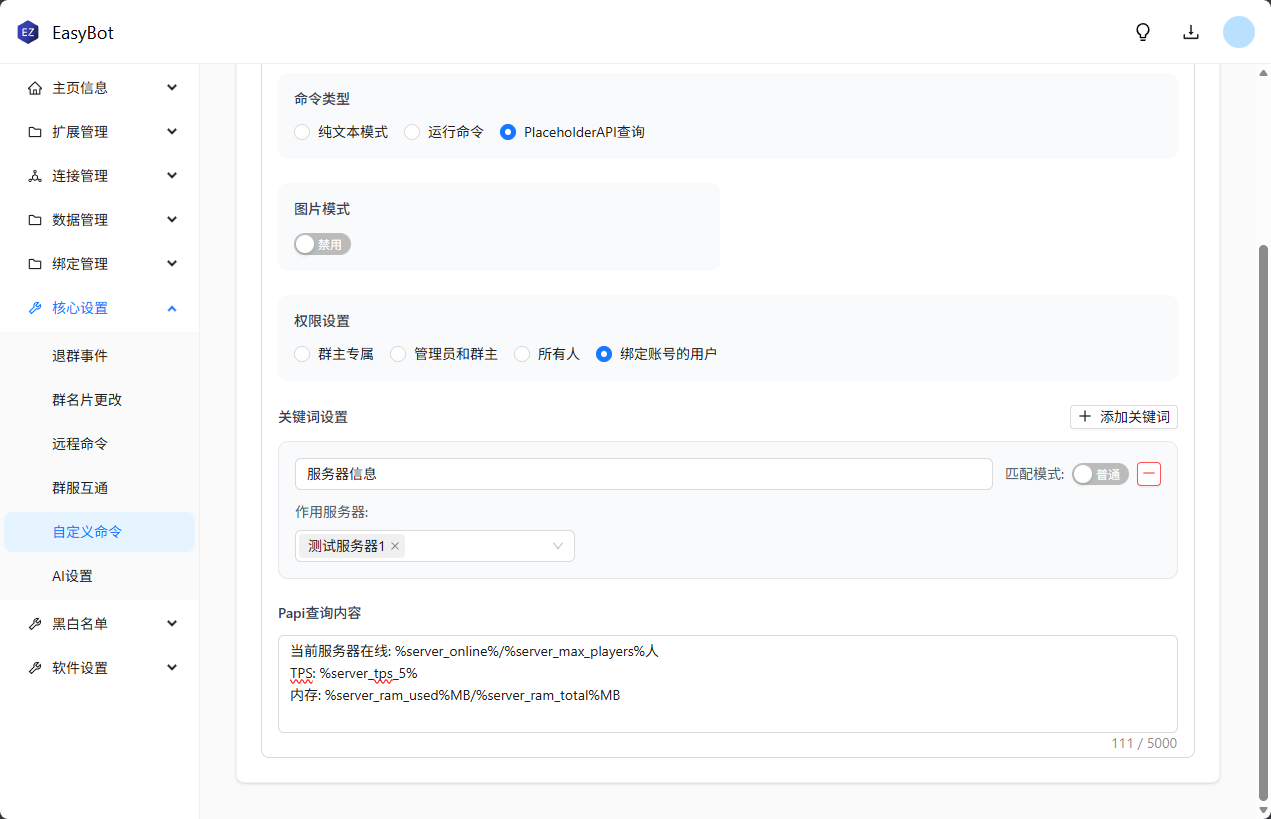This screenshot has height=819, width=1271.
Task: Click the EasyBot hexagon logo
Action: 28,33
